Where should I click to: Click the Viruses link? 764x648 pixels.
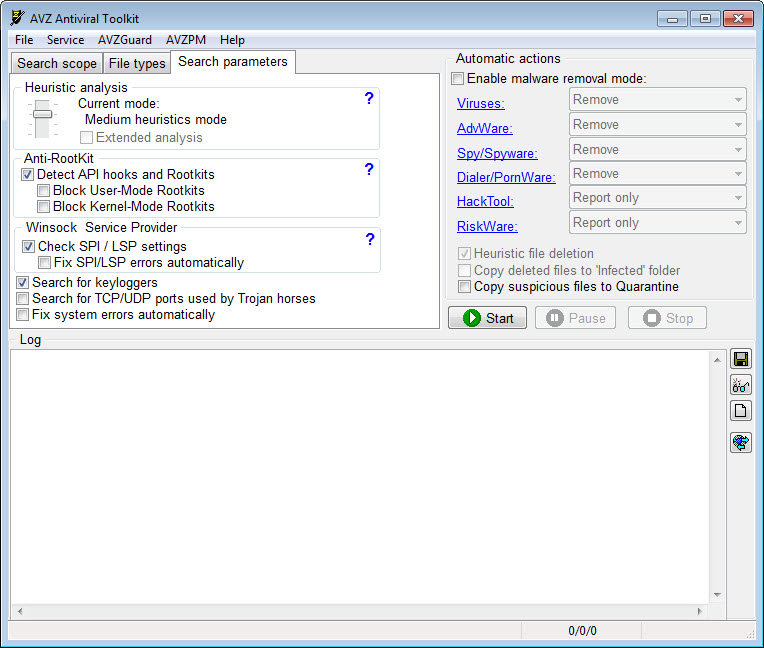click(x=480, y=104)
